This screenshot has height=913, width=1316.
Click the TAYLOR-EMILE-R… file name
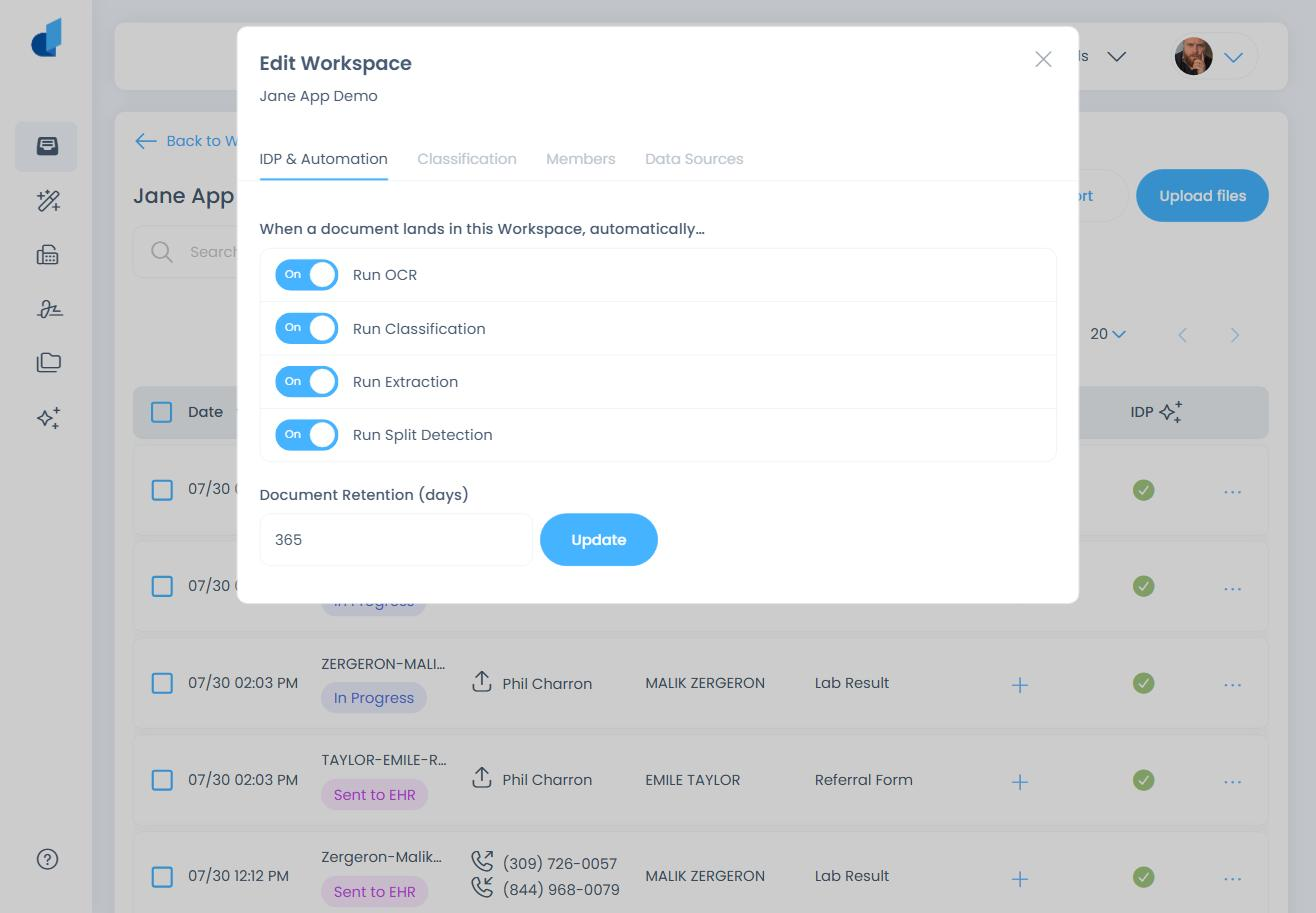point(384,760)
